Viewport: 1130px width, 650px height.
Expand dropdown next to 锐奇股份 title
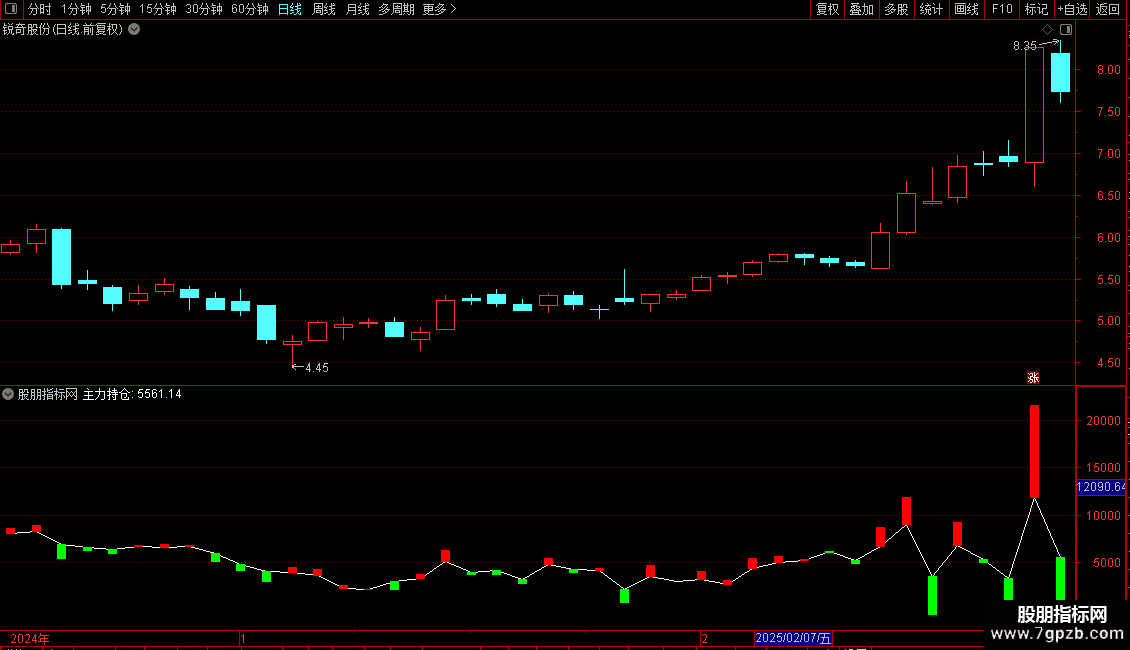click(134, 30)
